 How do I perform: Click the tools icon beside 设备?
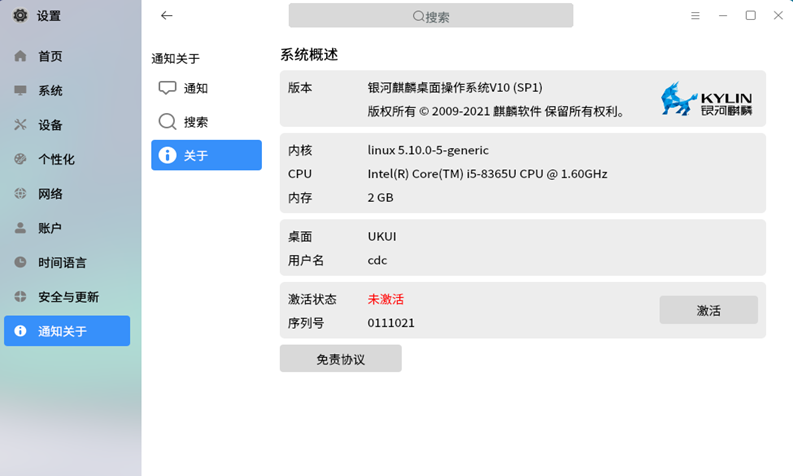pyautogui.click(x=20, y=124)
